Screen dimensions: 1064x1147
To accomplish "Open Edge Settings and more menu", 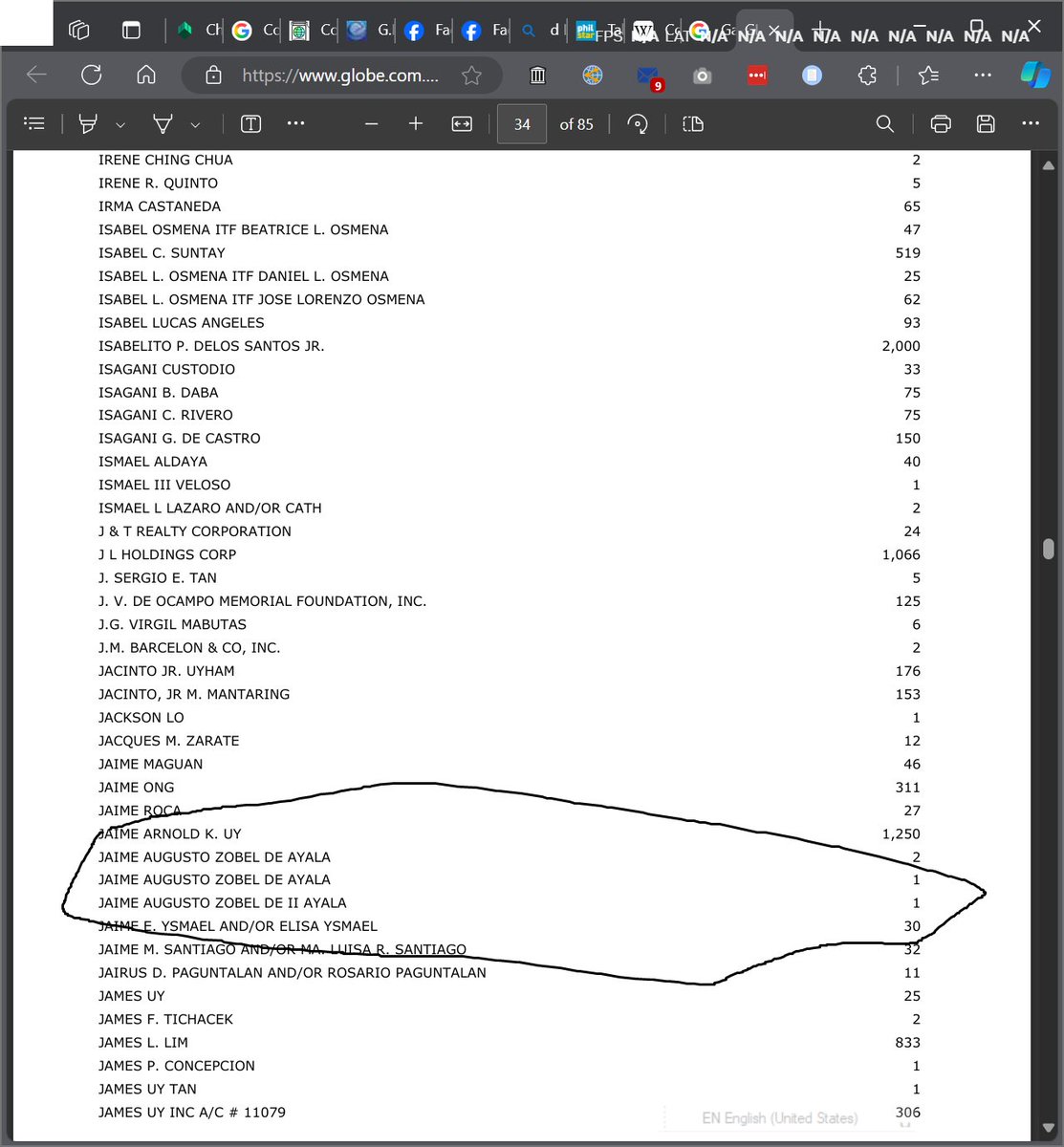I will (x=983, y=75).
